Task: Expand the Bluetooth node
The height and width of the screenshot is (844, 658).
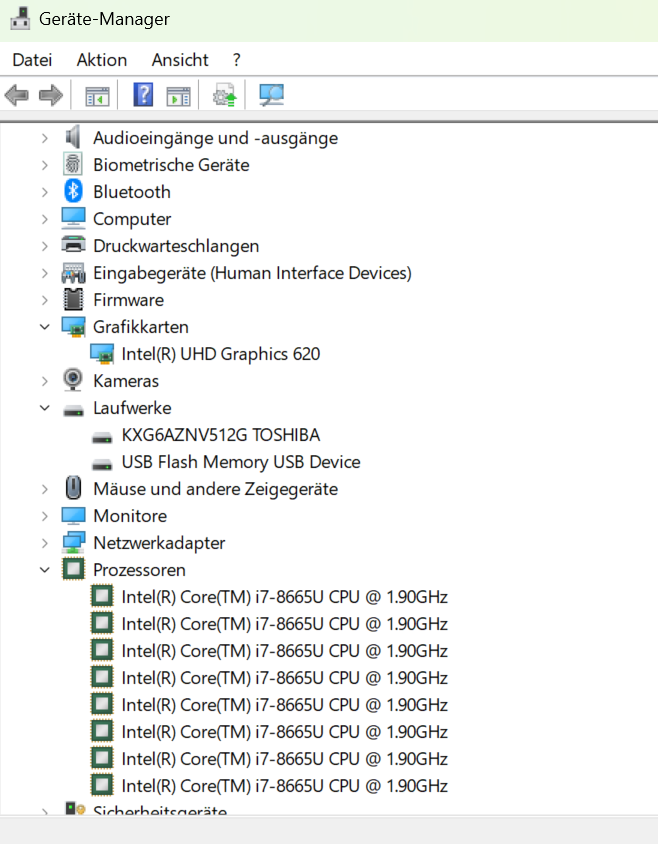Action: (45, 192)
